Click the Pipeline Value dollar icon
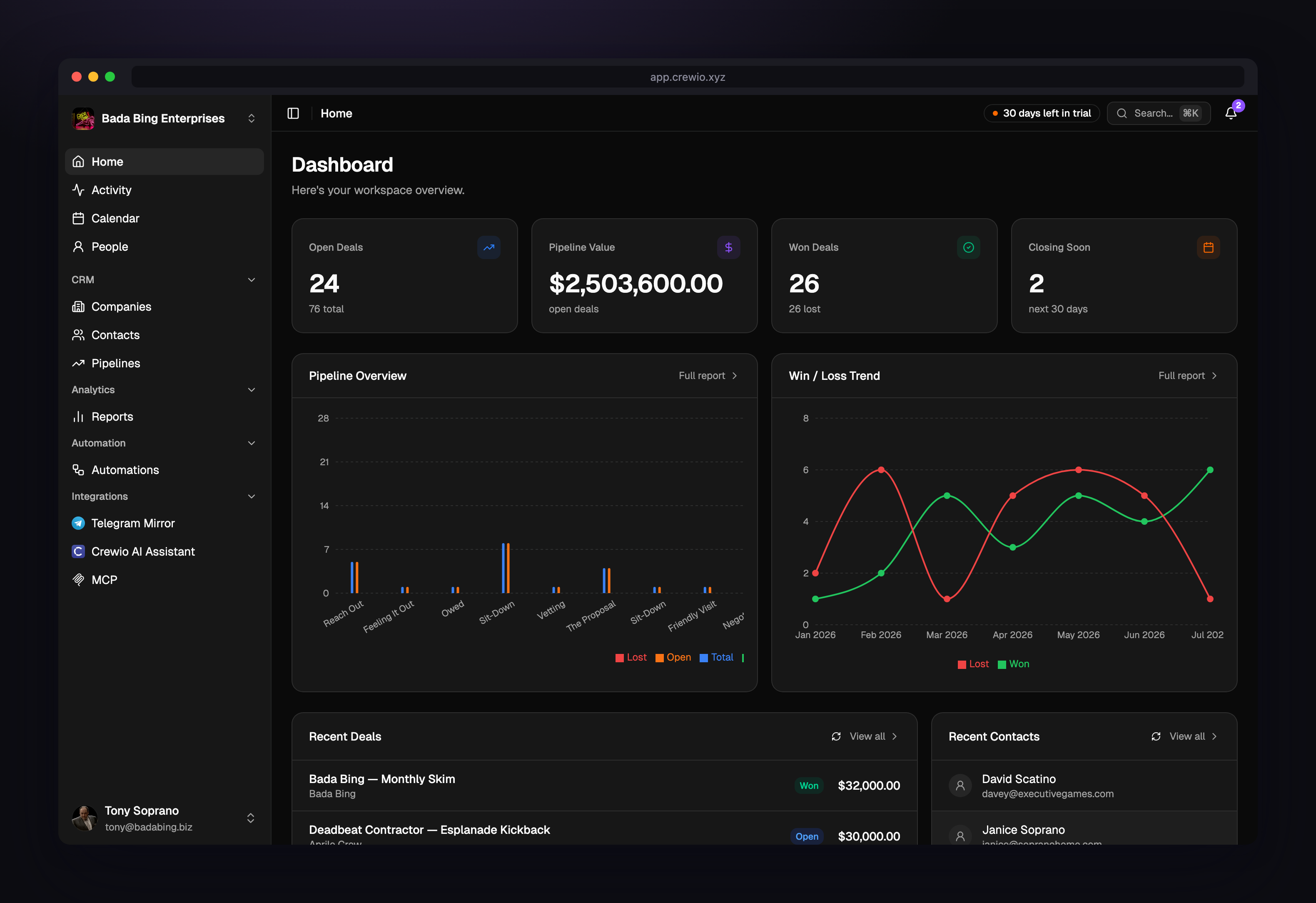 tap(729, 247)
